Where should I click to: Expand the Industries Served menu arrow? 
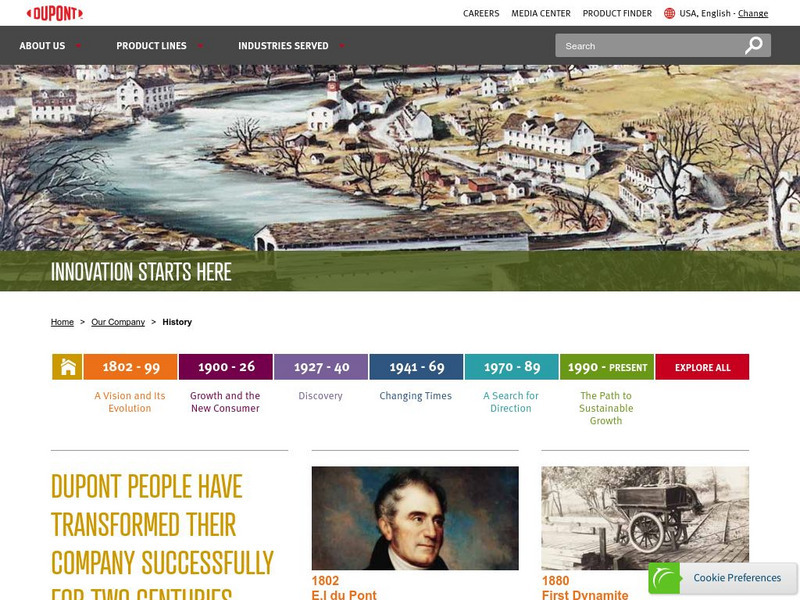[x=342, y=46]
